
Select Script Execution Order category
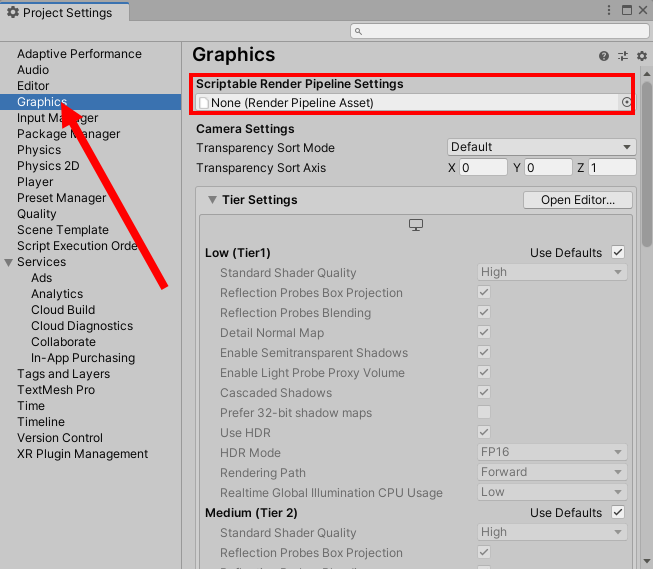78,246
